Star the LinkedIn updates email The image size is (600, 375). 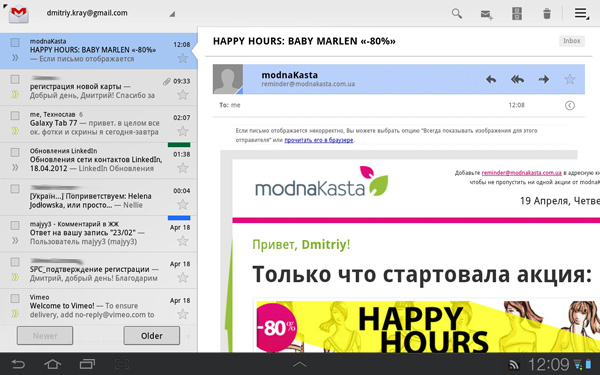[183, 168]
